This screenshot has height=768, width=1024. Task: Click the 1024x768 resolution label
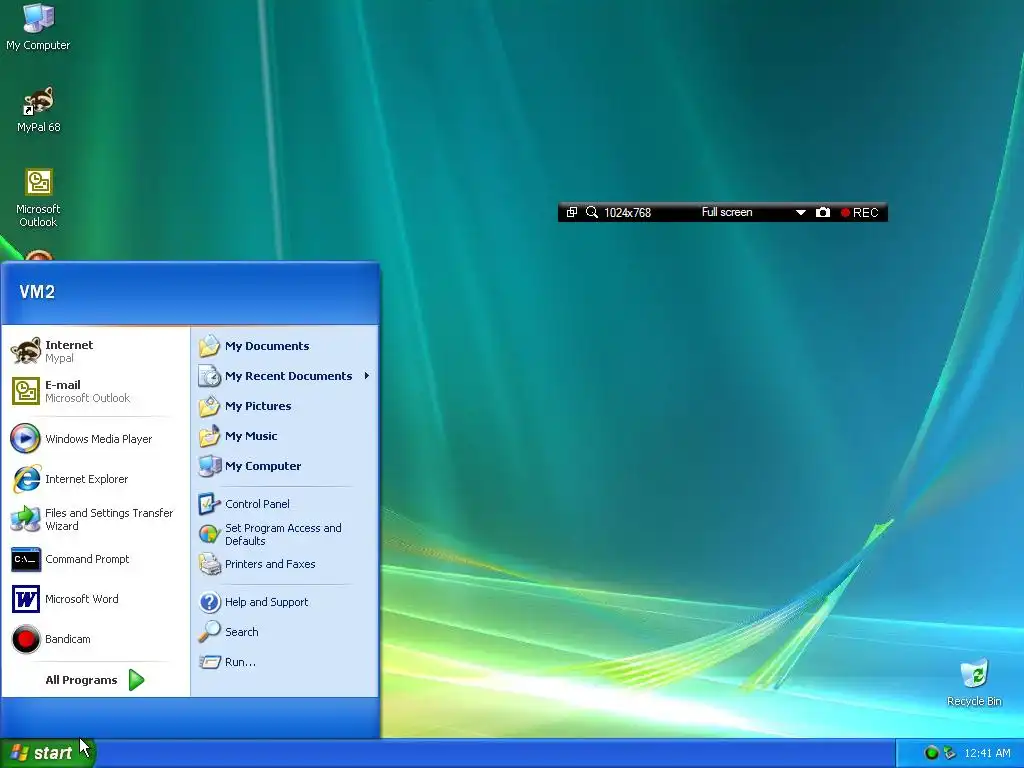coord(627,213)
